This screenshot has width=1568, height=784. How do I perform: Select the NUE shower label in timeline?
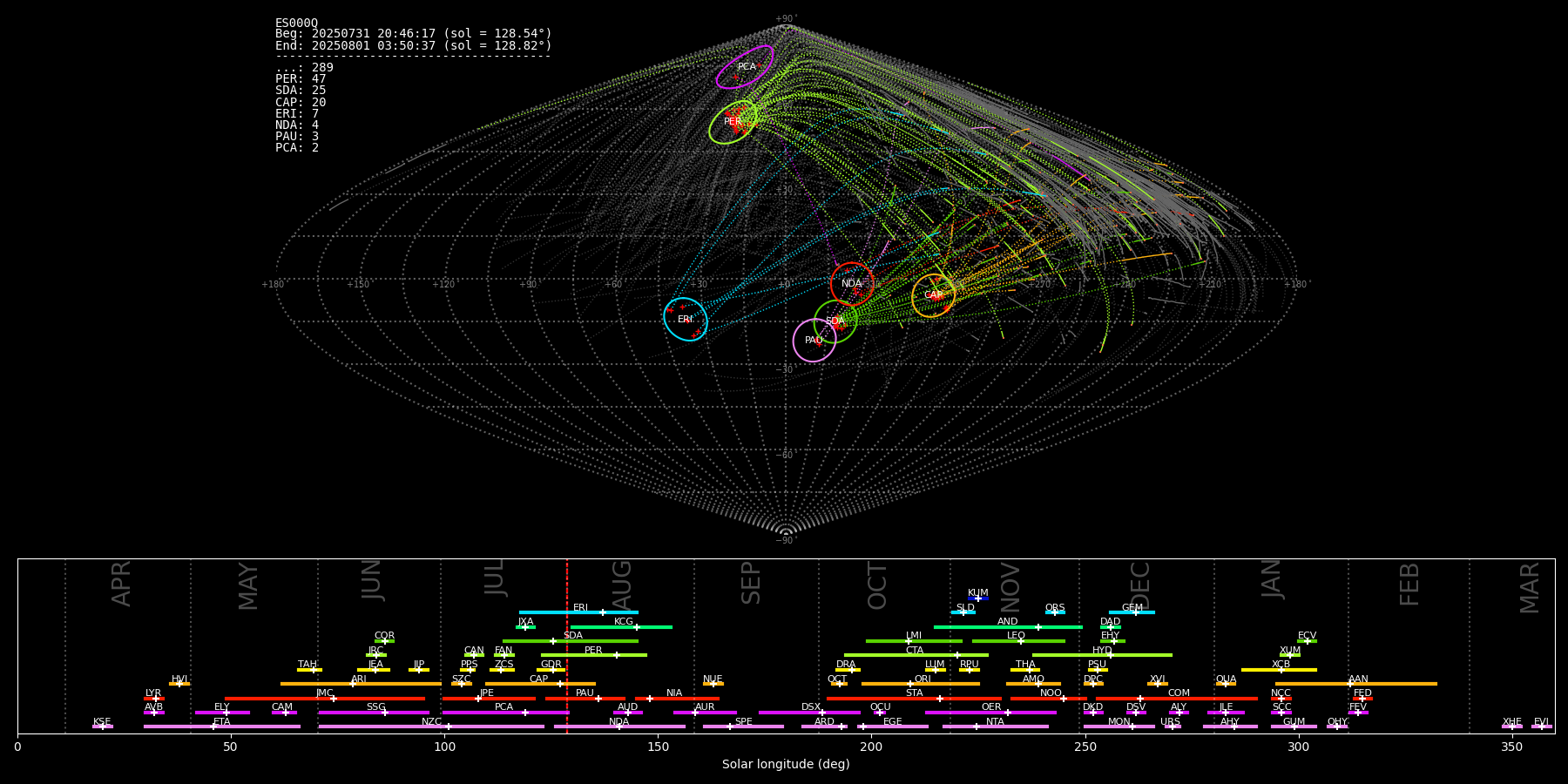coord(713,679)
